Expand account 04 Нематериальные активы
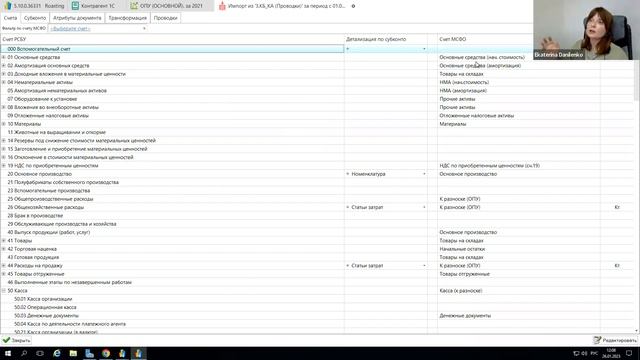640x360 pixels. (x=4, y=82)
